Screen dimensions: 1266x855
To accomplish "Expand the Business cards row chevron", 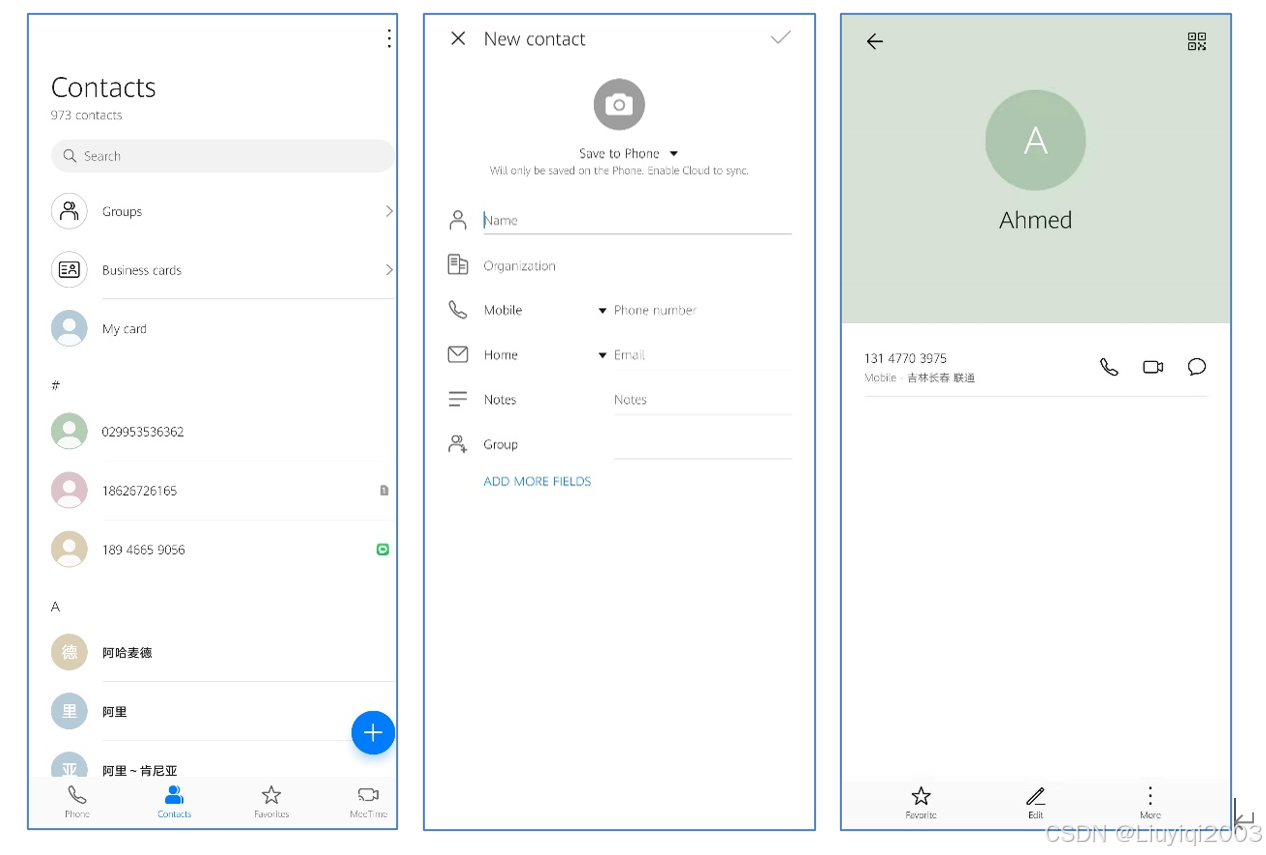I will coord(389,270).
